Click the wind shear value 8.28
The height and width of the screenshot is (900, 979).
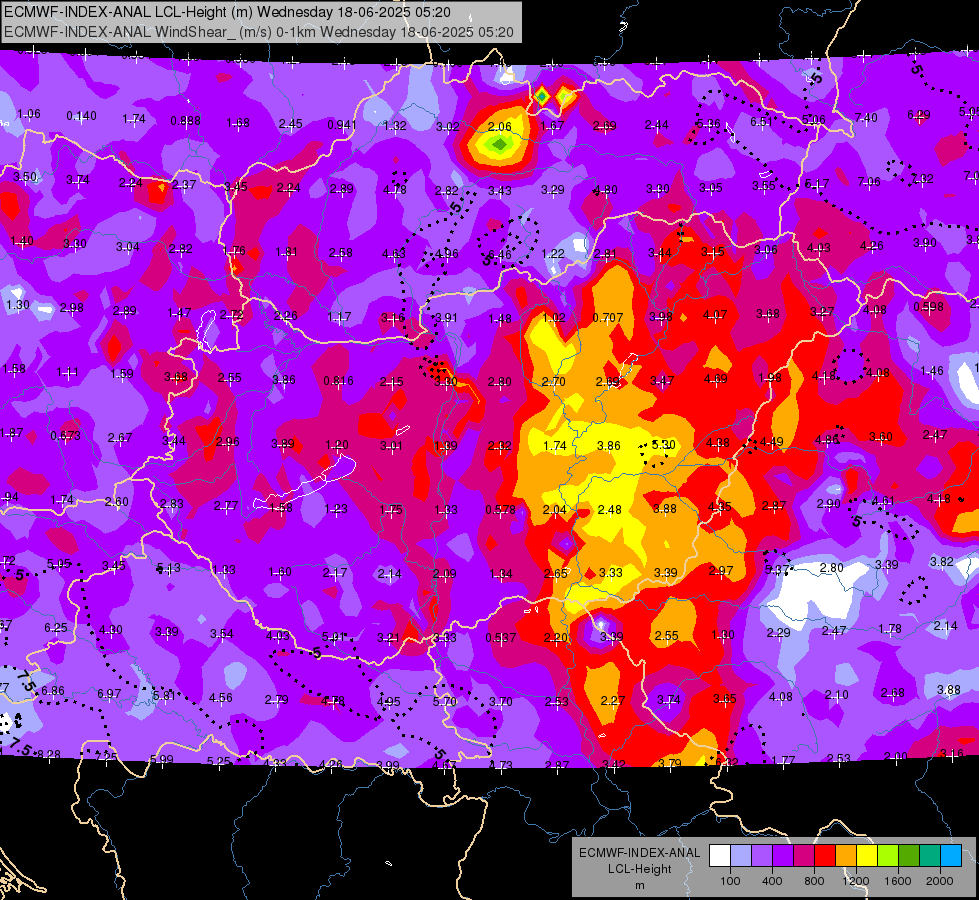pos(49,754)
